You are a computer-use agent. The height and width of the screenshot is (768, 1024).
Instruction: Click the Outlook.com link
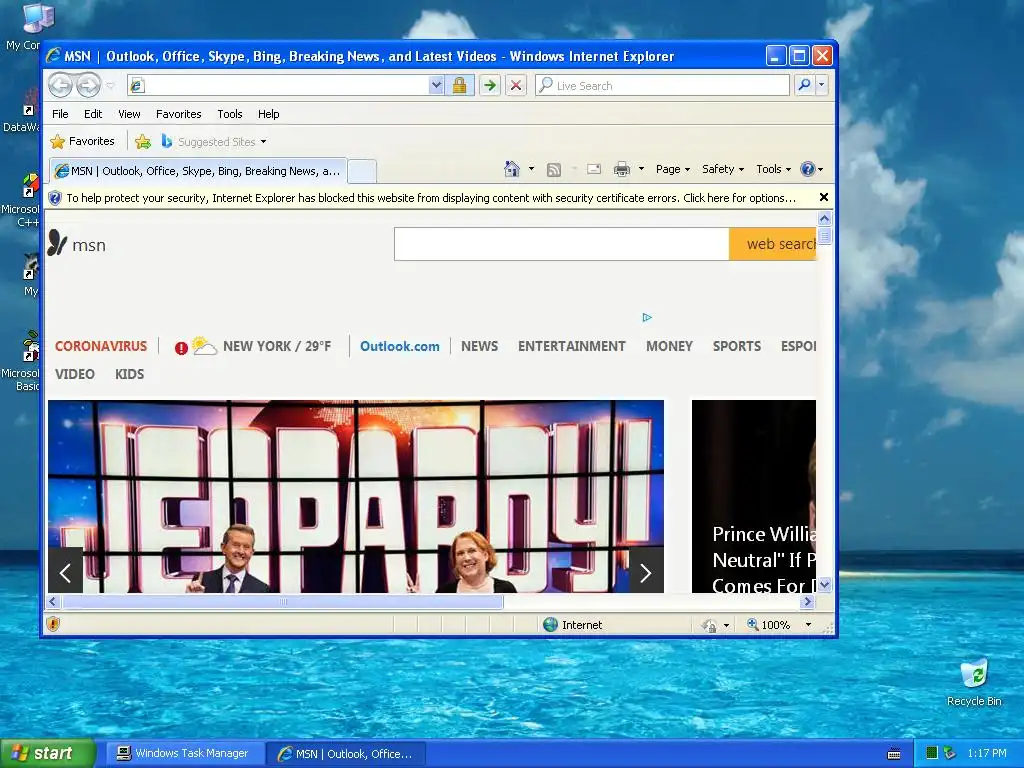click(400, 346)
